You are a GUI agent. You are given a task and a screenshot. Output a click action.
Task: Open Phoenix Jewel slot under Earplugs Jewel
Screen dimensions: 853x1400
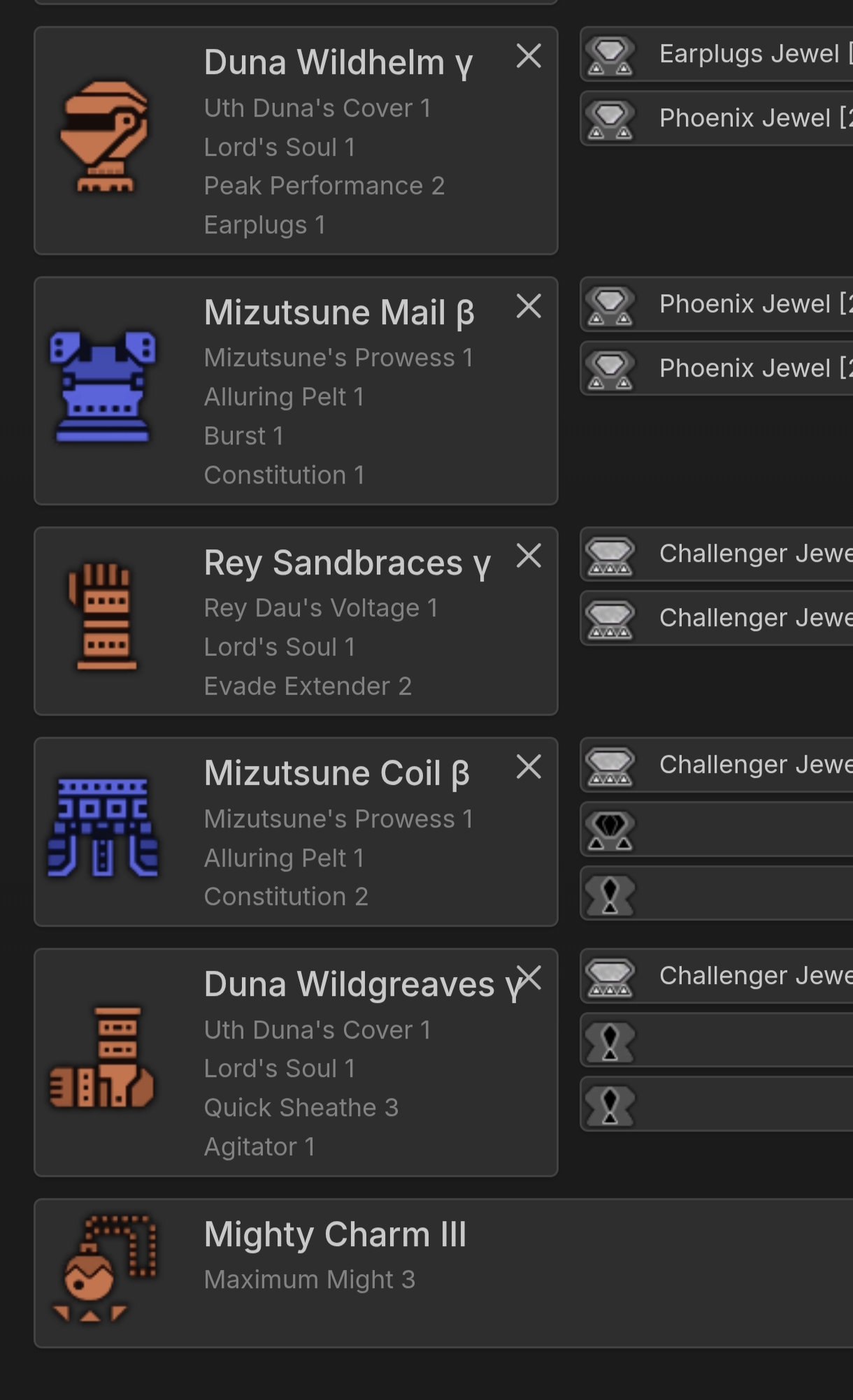tap(717, 118)
